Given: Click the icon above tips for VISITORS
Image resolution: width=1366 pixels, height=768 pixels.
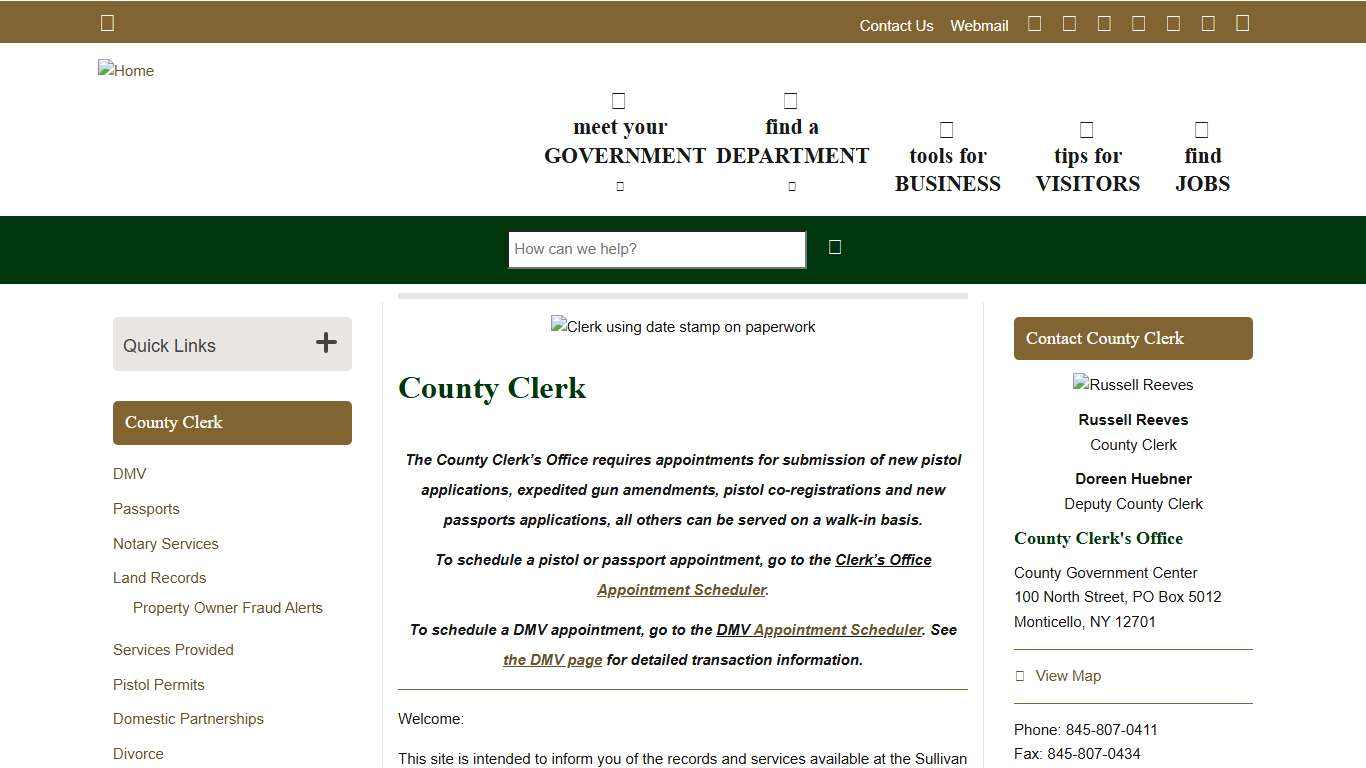Looking at the screenshot, I should pos(1086,129).
